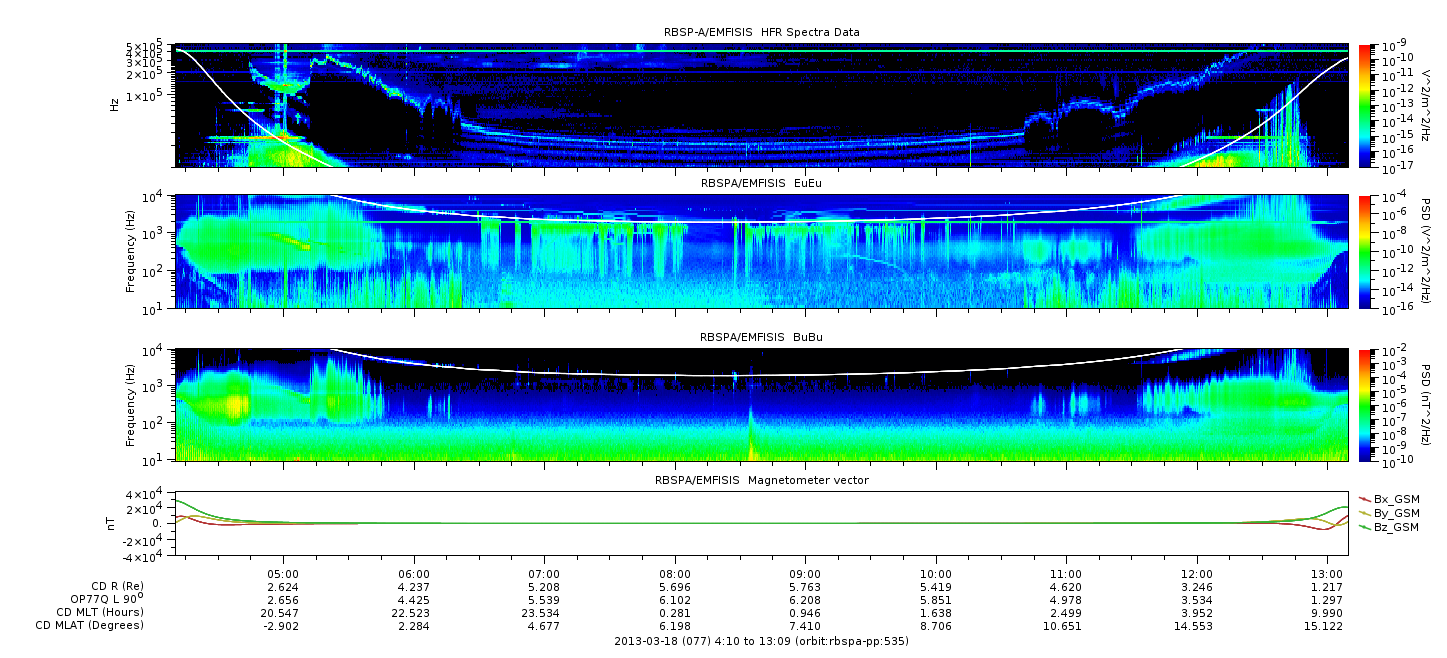The height and width of the screenshot is (658, 1447).
Task: Click the By_GSM yellow legend line marker
Action: click(x=1366, y=512)
